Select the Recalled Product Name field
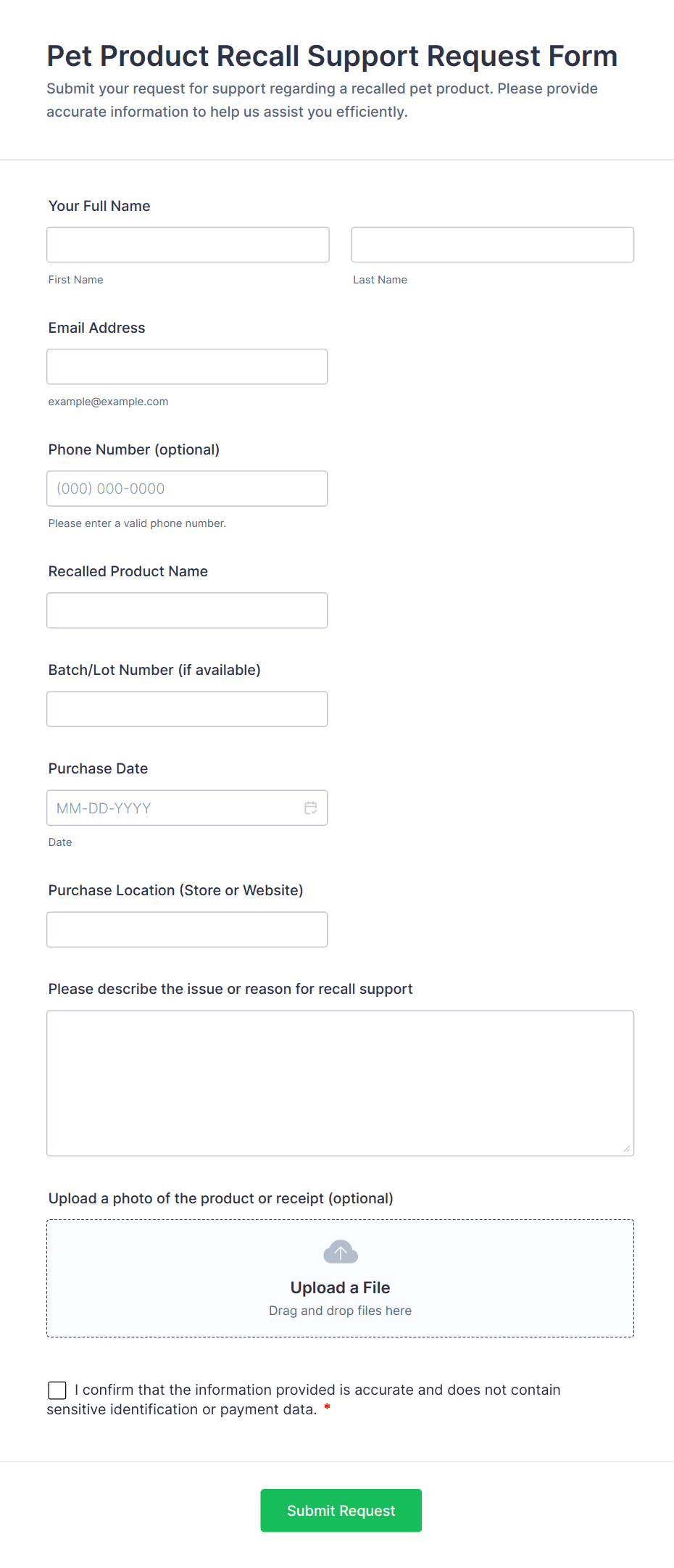 [x=187, y=610]
